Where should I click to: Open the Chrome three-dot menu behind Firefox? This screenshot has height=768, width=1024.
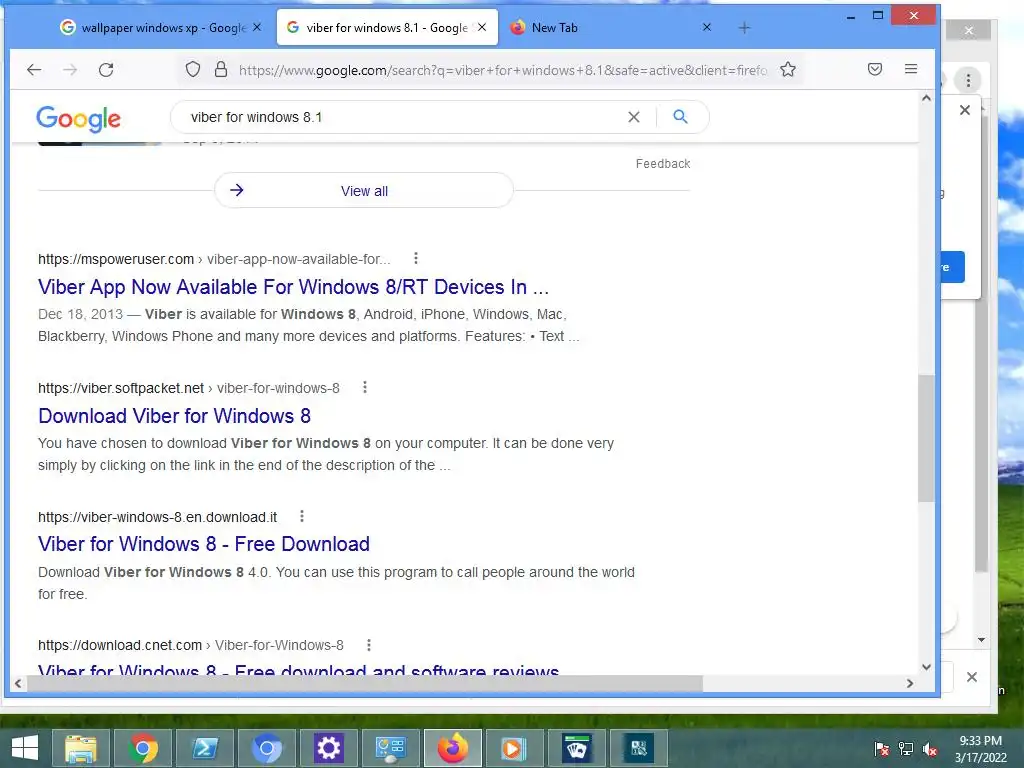pos(968,80)
